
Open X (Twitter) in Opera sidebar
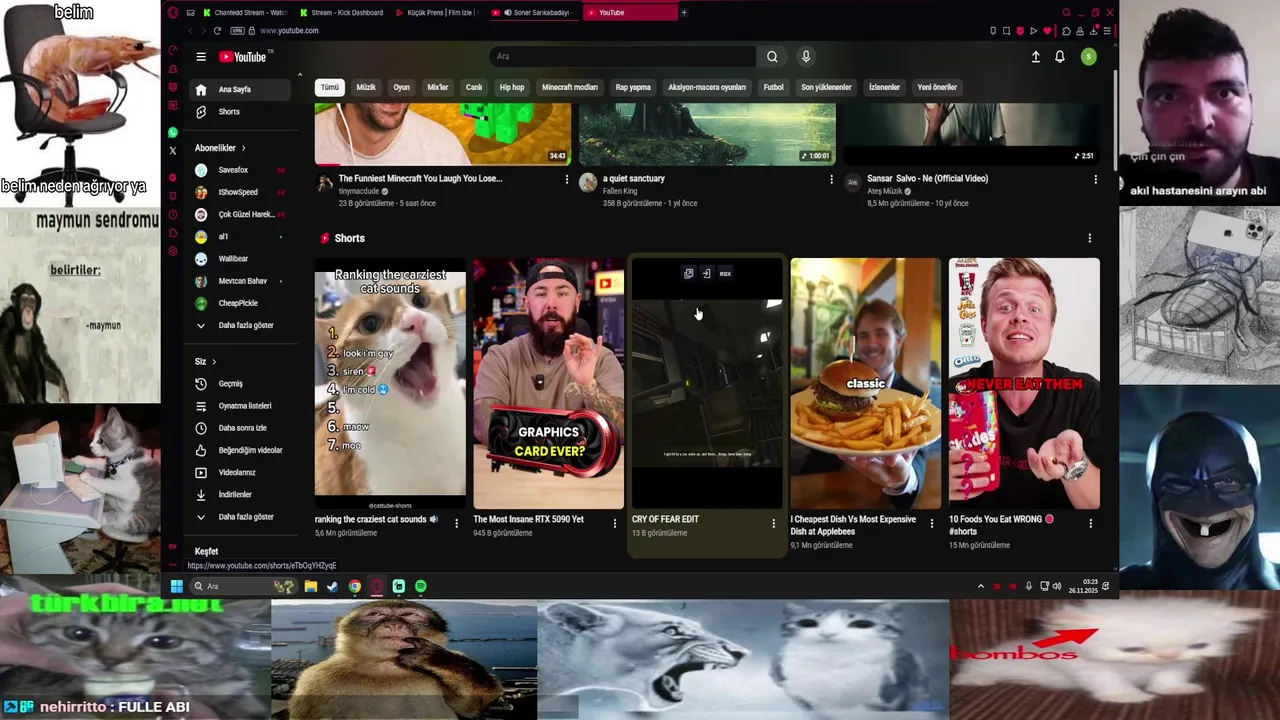coord(173,151)
